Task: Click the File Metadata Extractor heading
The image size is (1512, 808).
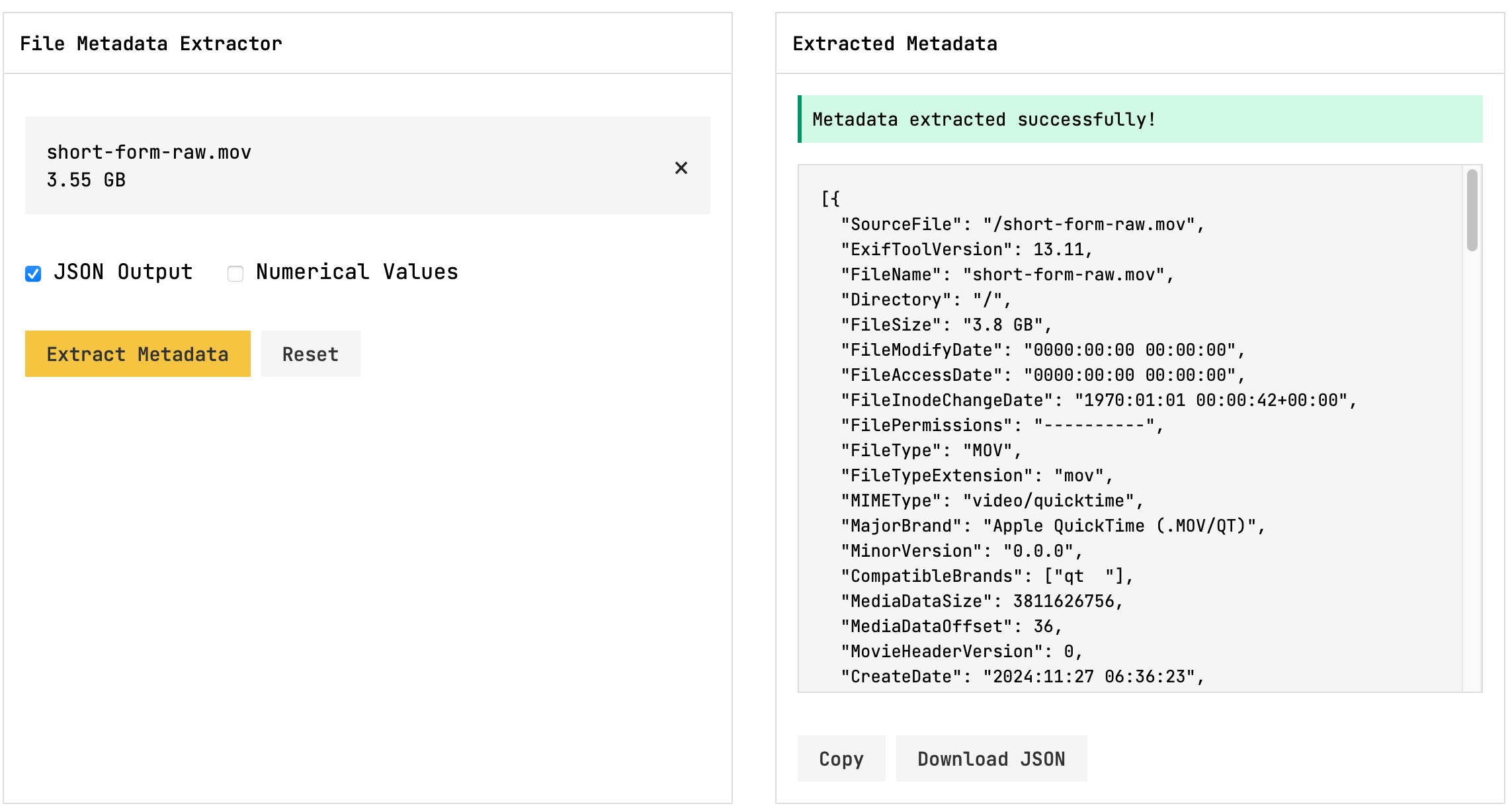Action: (151, 44)
